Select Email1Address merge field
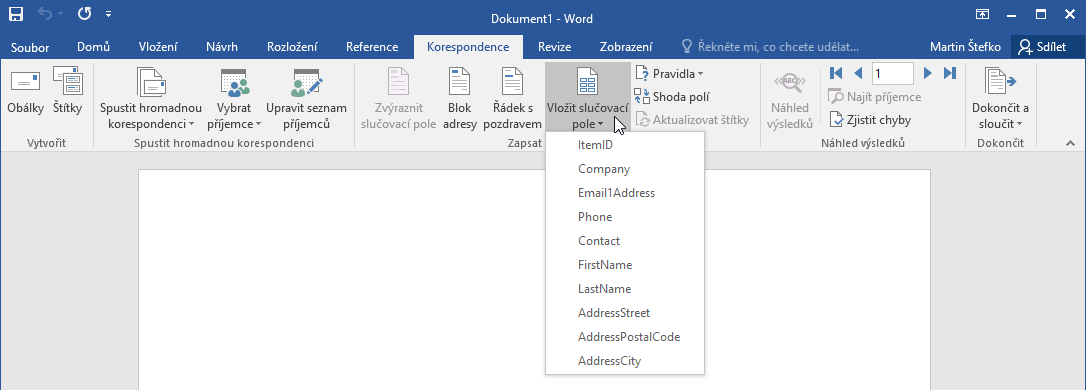 click(625, 193)
